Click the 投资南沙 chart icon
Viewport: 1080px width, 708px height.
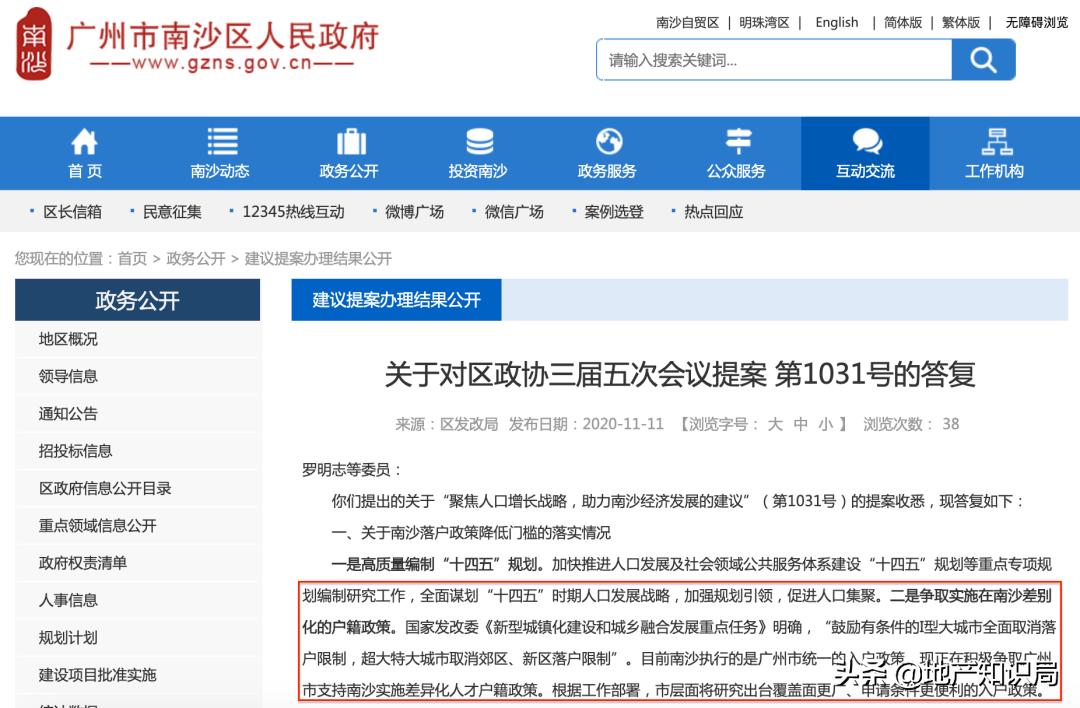(481, 144)
